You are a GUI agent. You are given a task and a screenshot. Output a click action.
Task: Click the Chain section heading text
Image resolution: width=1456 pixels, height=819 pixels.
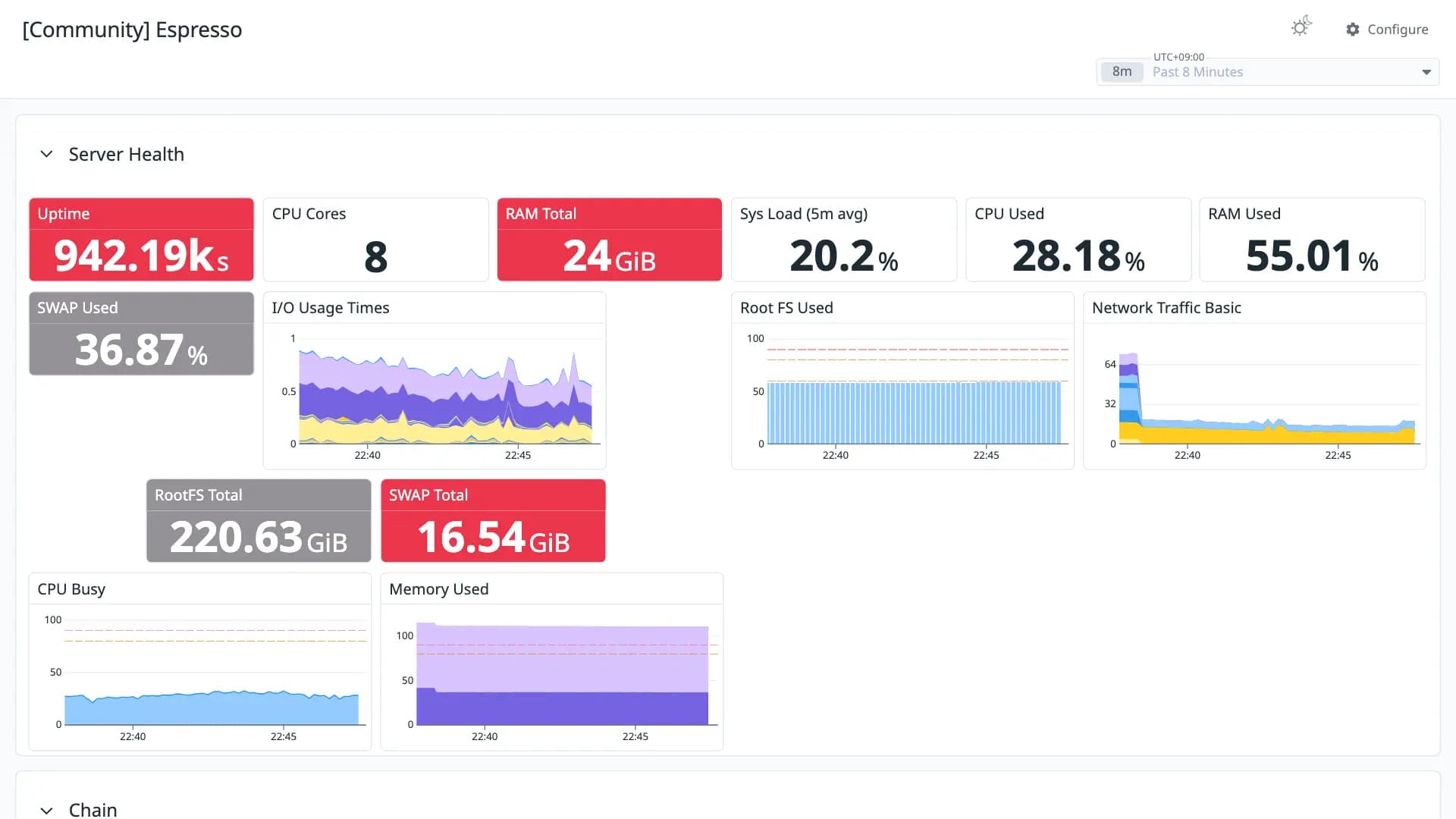[x=93, y=810]
